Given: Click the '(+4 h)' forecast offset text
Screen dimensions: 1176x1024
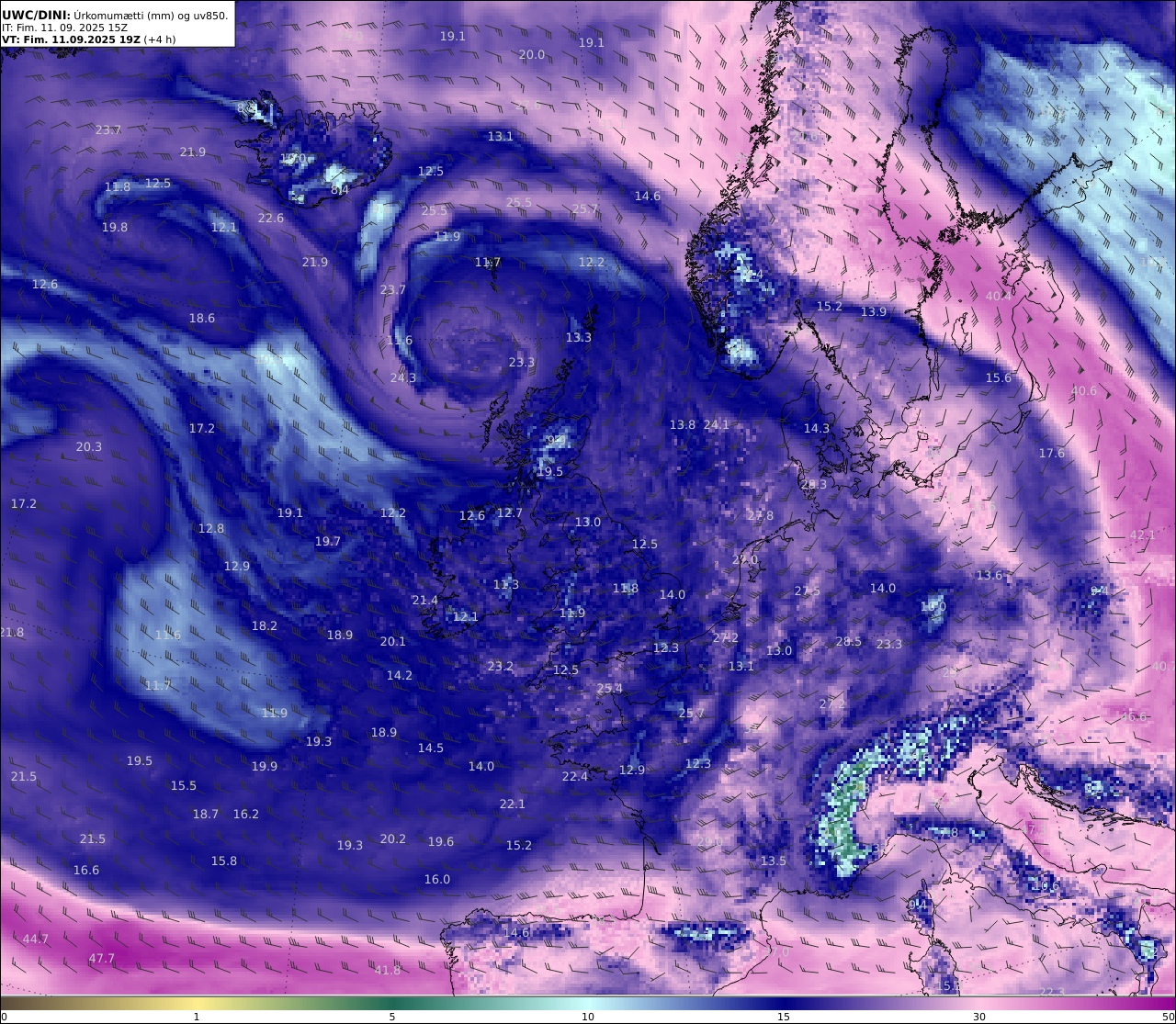Looking at the screenshot, I should 160,39.
